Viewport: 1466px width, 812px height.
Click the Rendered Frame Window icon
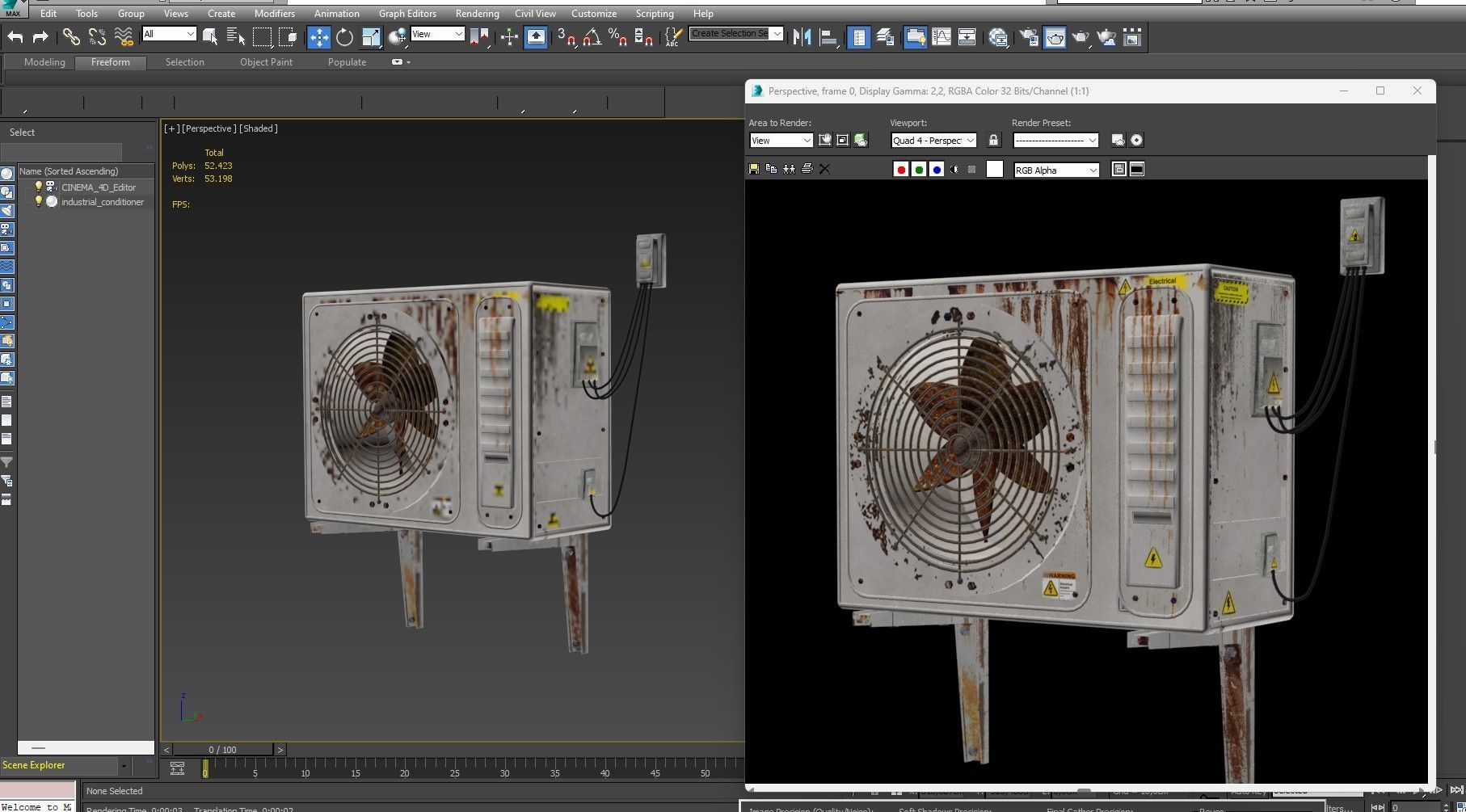pos(1055,37)
